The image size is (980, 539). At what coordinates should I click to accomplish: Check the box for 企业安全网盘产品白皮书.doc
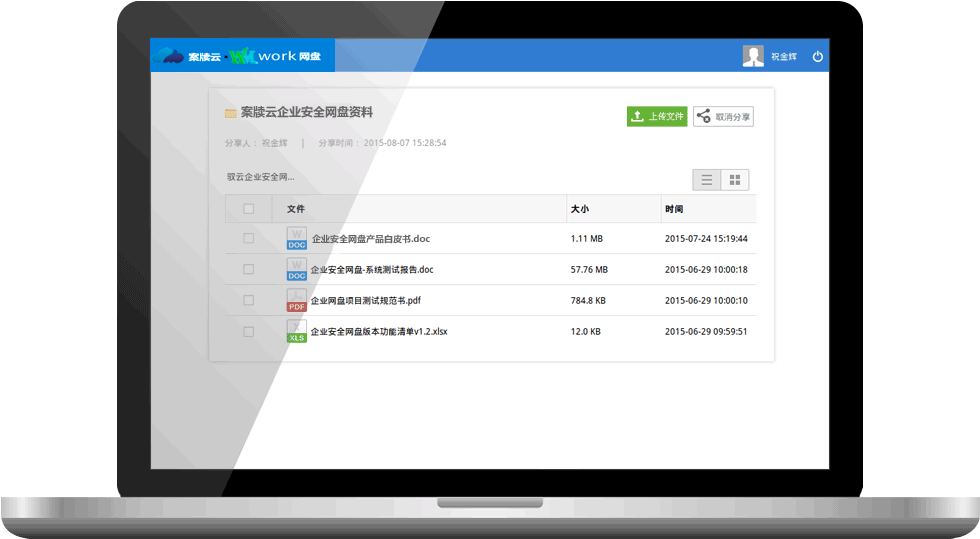tap(249, 239)
